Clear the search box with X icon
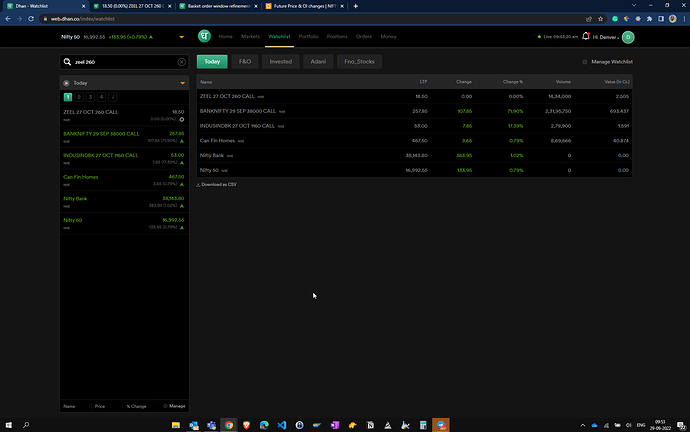 181,62
